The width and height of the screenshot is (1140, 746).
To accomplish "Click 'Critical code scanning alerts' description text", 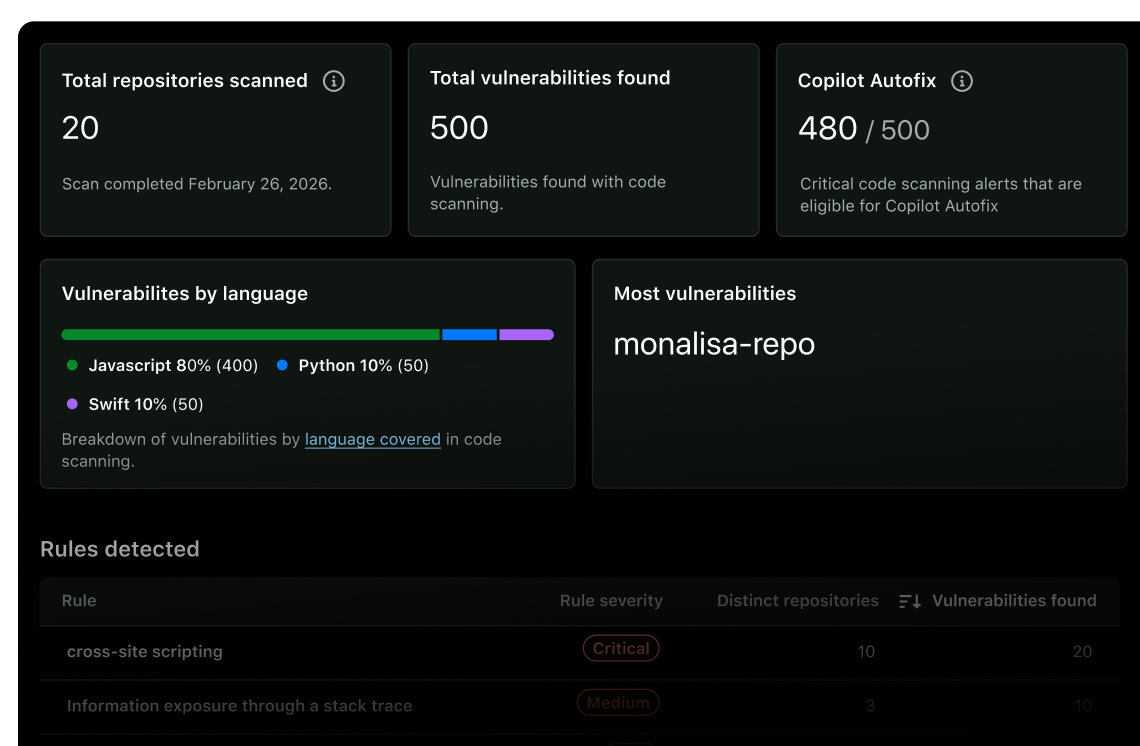I will point(941,195).
